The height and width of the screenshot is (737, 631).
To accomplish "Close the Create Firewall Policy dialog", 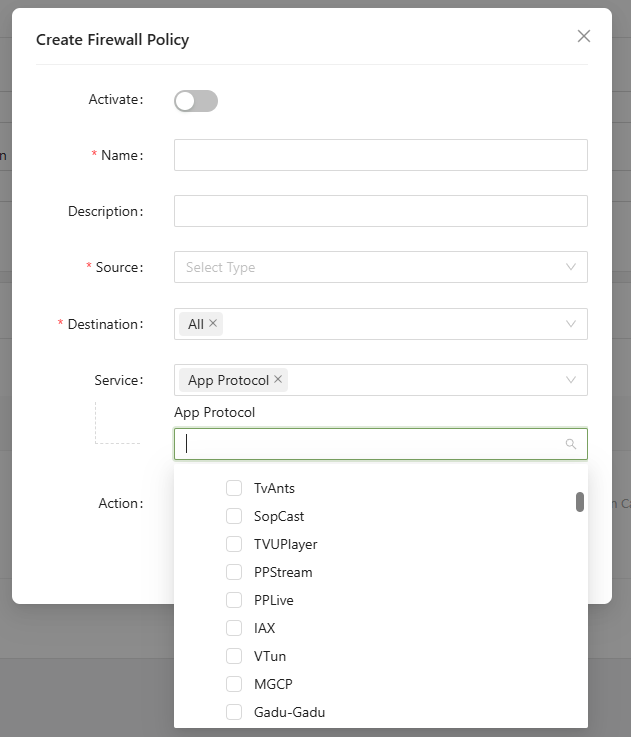I will coord(584,36).
